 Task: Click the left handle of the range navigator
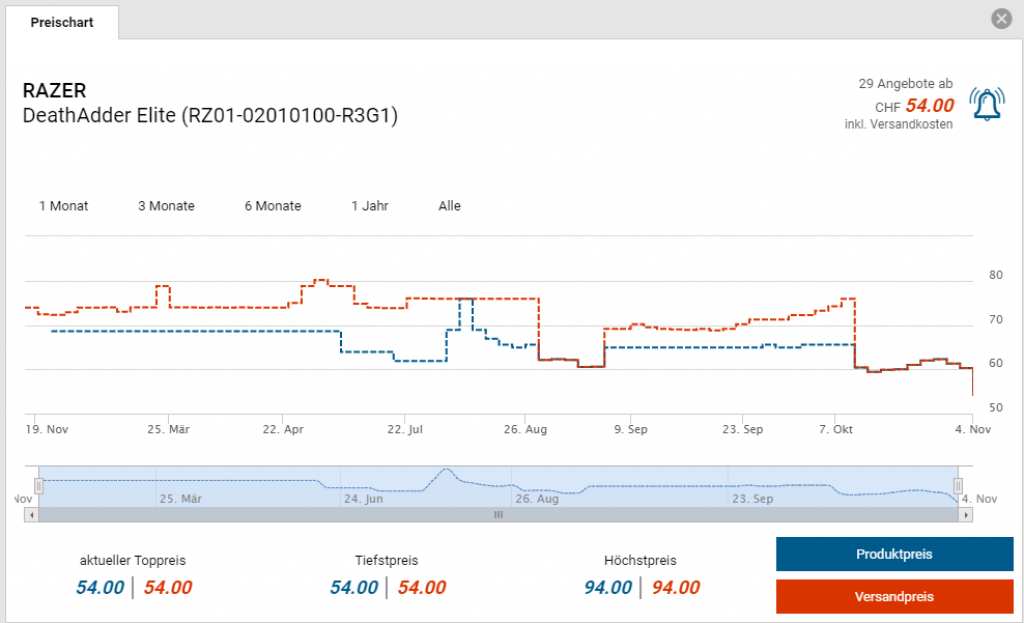pyautogui.click(x=39, y=486)
